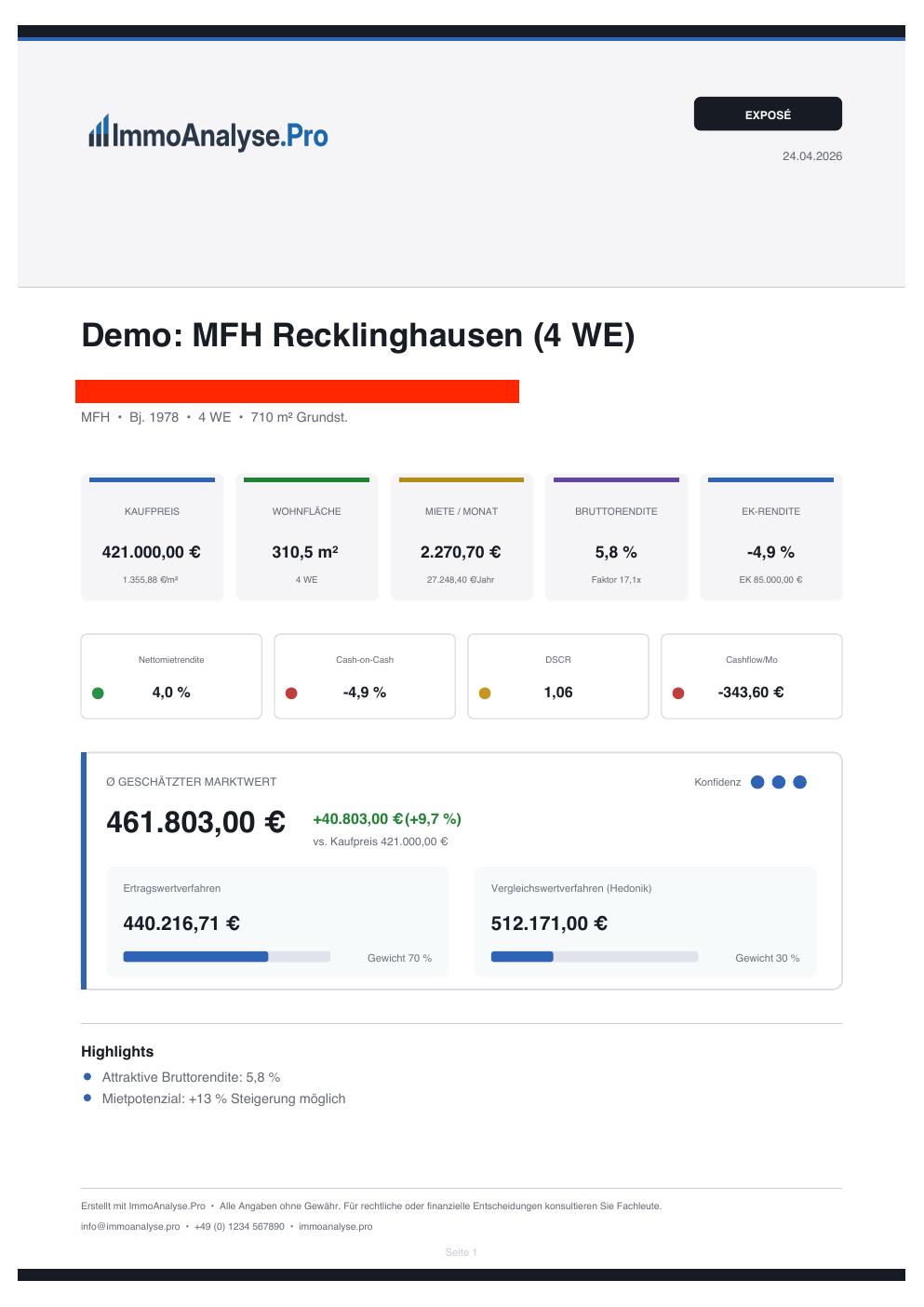Click the EK-Rendite card value -4,9 %
This screenshot has width=924, height=1307.
[x=770, y=552]
